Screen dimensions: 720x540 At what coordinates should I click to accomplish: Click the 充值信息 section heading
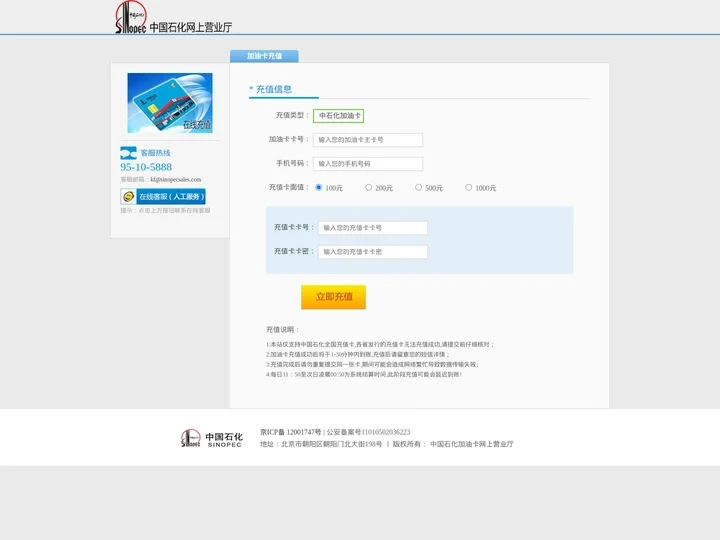pos(274,89)
